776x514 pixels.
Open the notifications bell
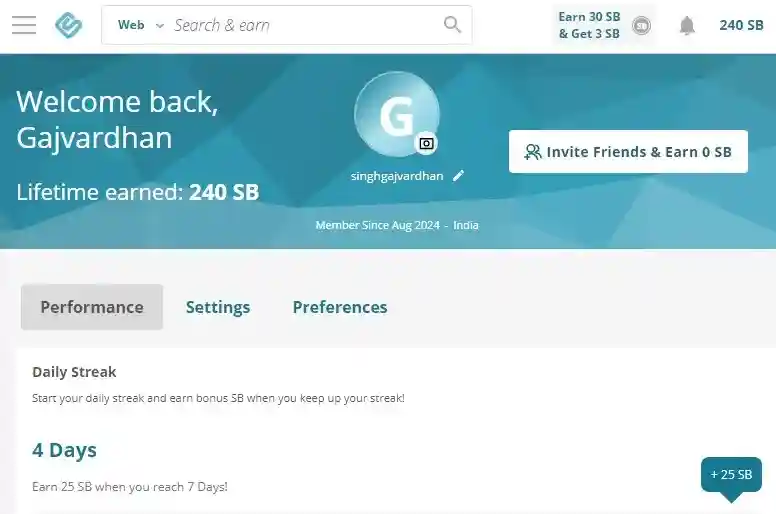point(687,25)
